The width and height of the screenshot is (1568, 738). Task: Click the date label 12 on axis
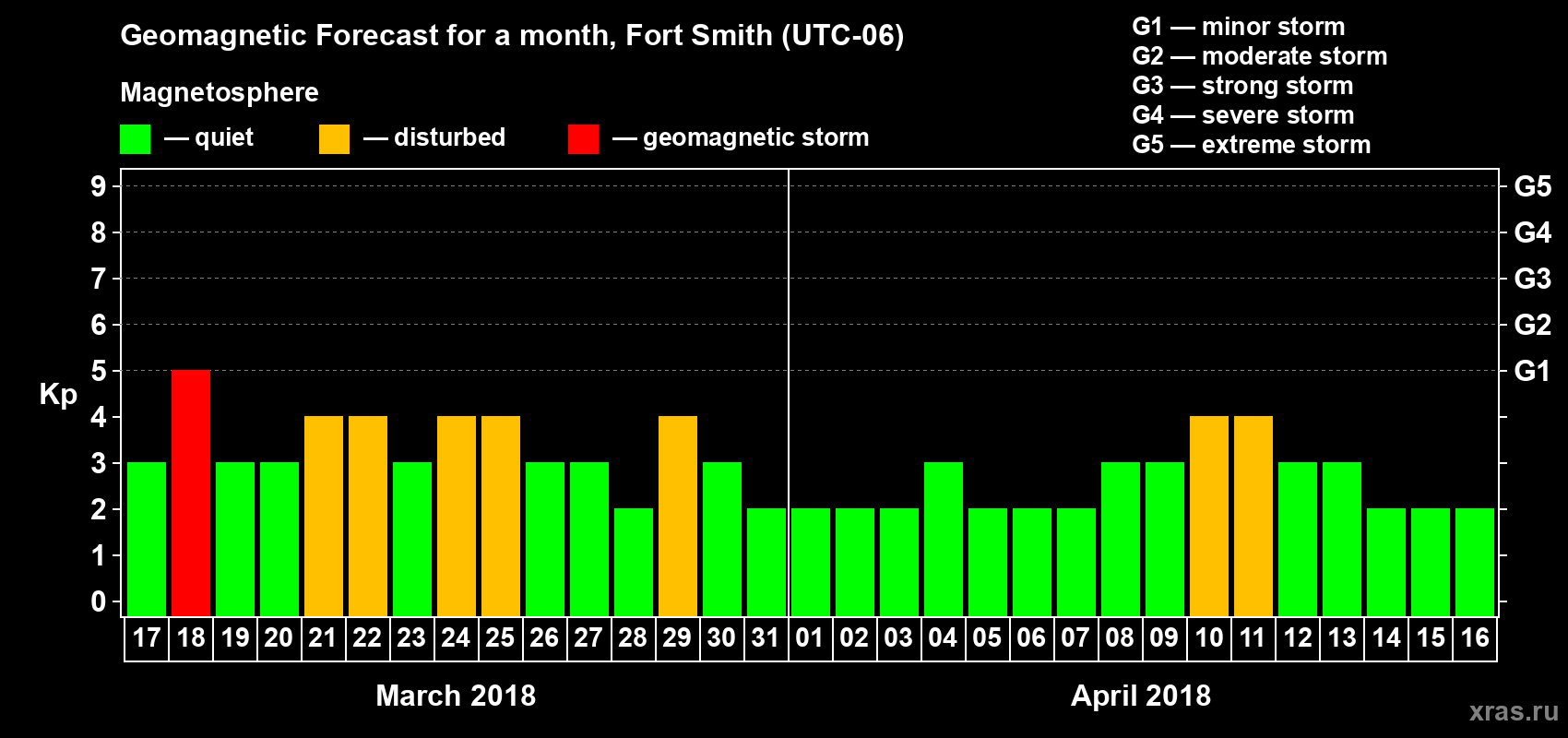[x=1298, y=638]
